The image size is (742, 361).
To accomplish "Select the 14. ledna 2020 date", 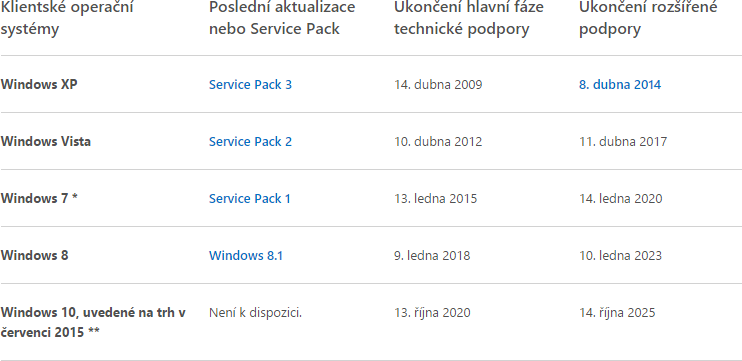I will [621, 198].
